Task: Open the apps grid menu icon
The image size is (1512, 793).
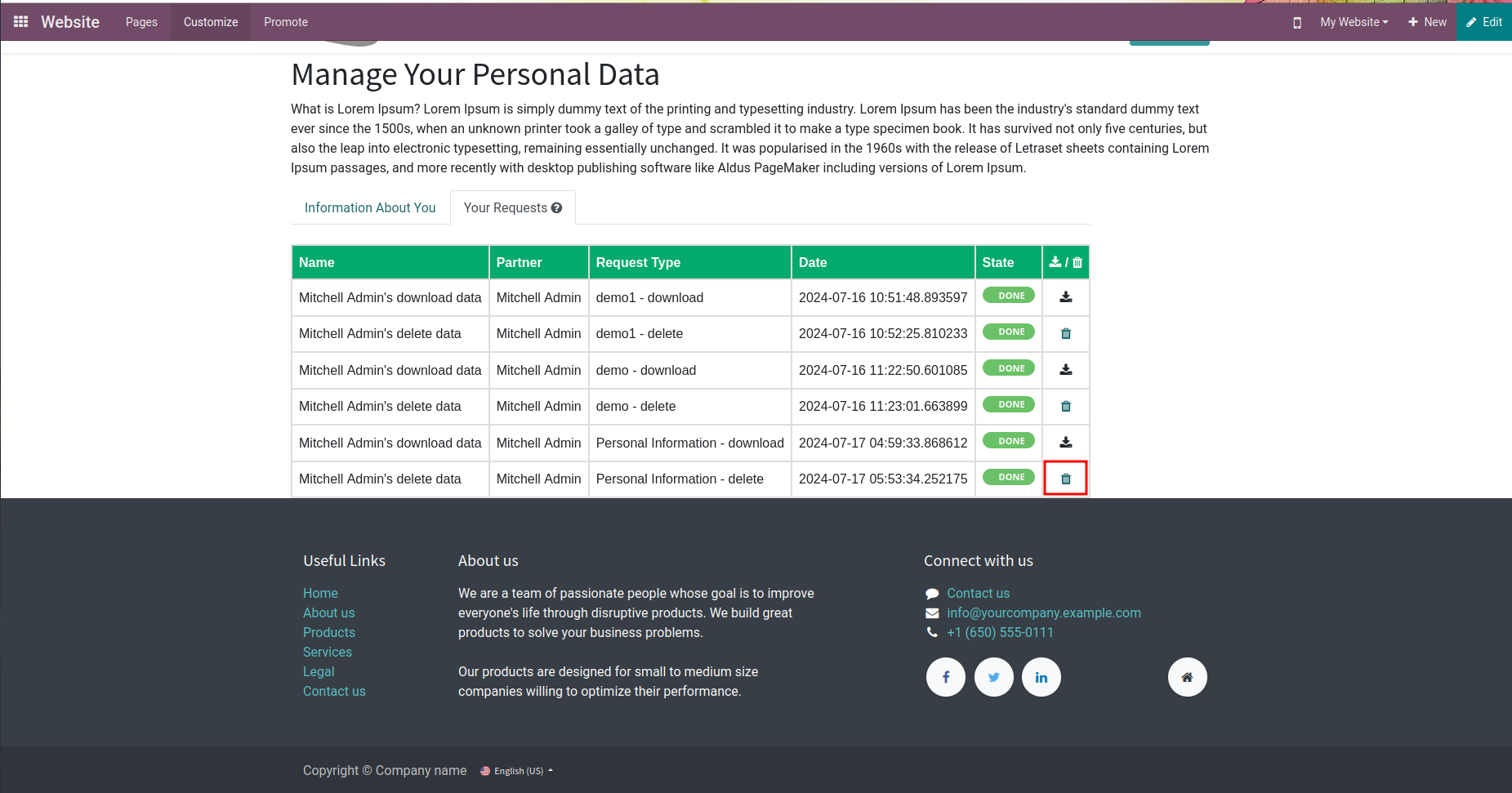Action: 21,22
